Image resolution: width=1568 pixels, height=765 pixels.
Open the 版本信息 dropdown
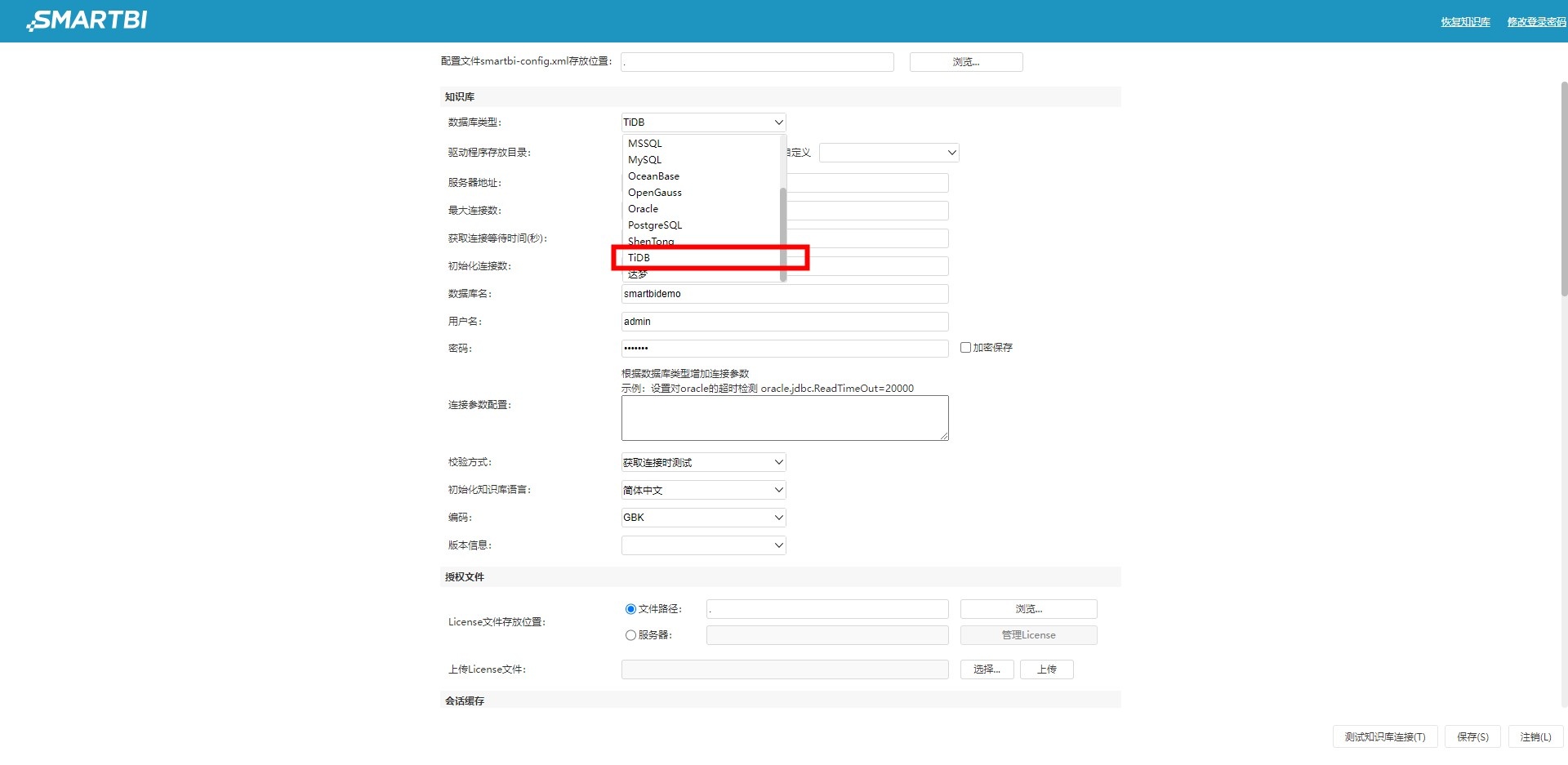click(703, 545)
